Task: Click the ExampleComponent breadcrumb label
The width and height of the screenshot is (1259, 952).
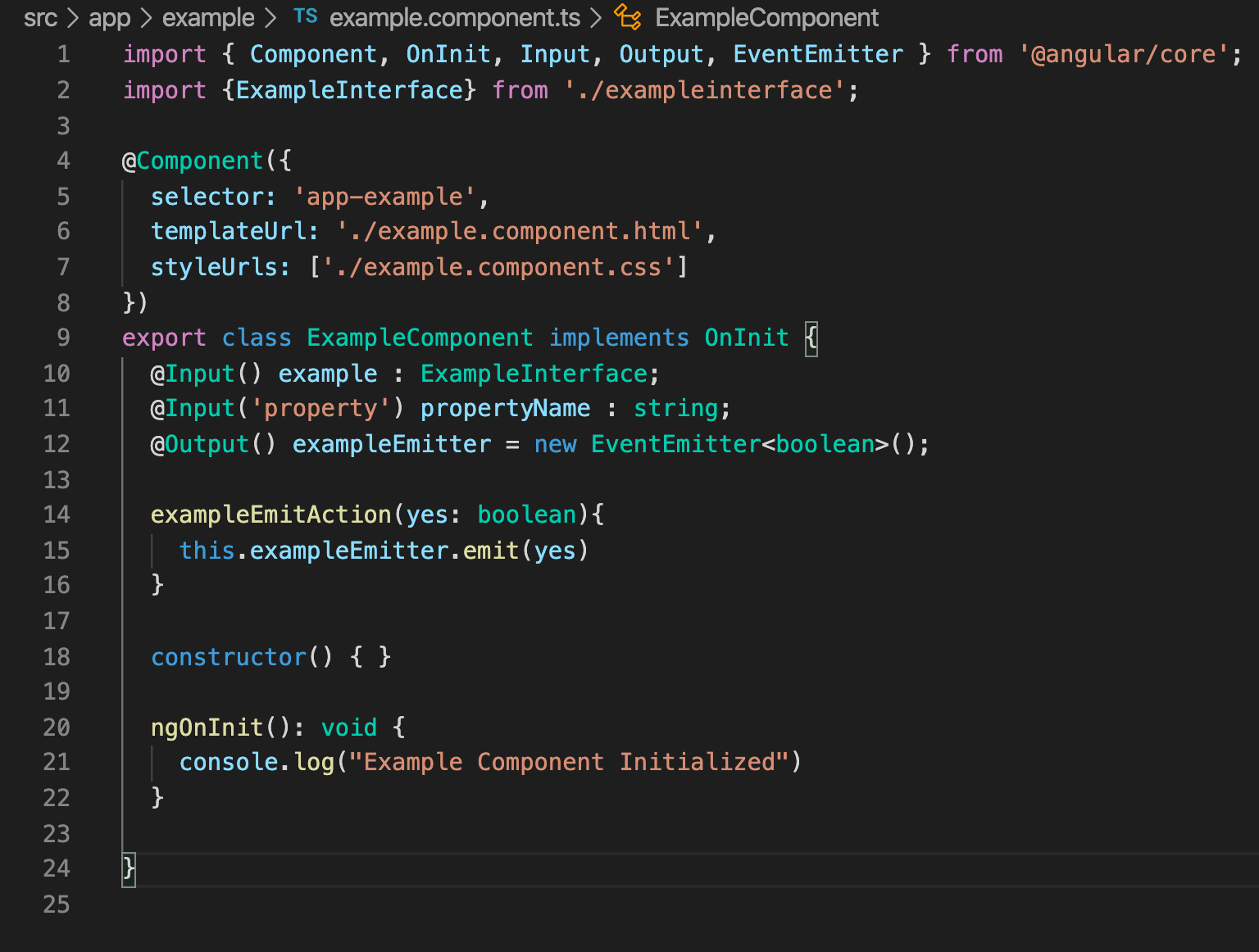Action: [766, 16]
